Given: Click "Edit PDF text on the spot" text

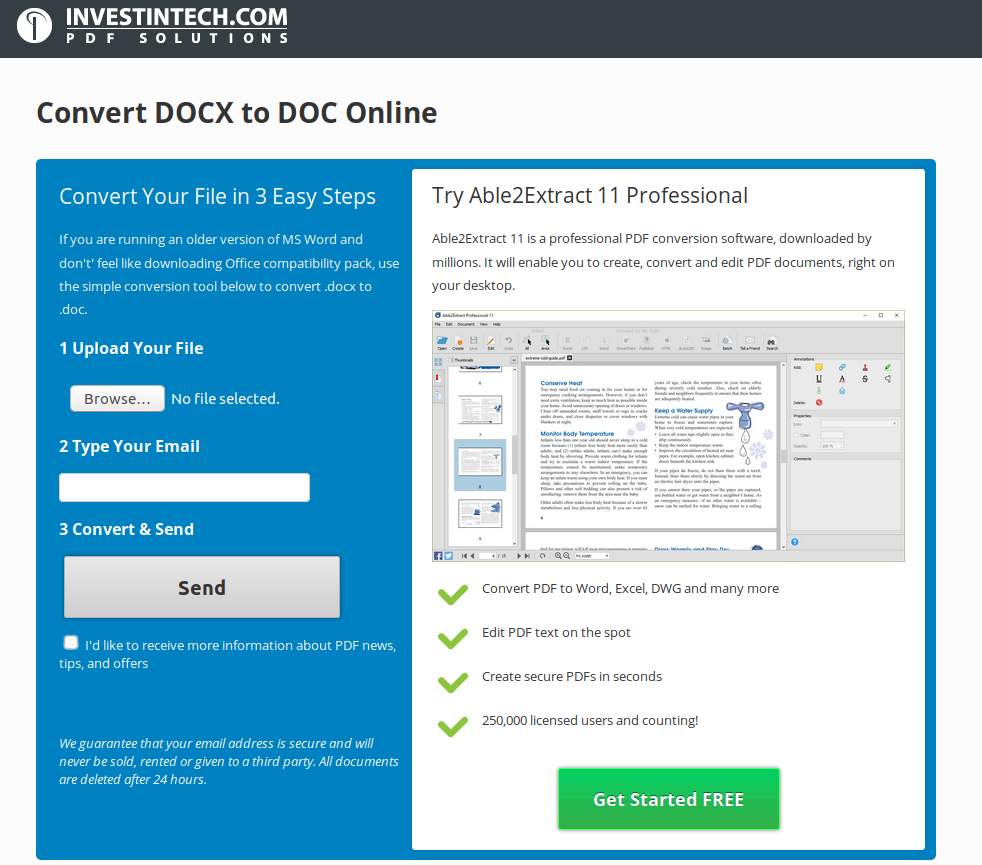Looking at the screenshot, I should (x=556, y=633).
